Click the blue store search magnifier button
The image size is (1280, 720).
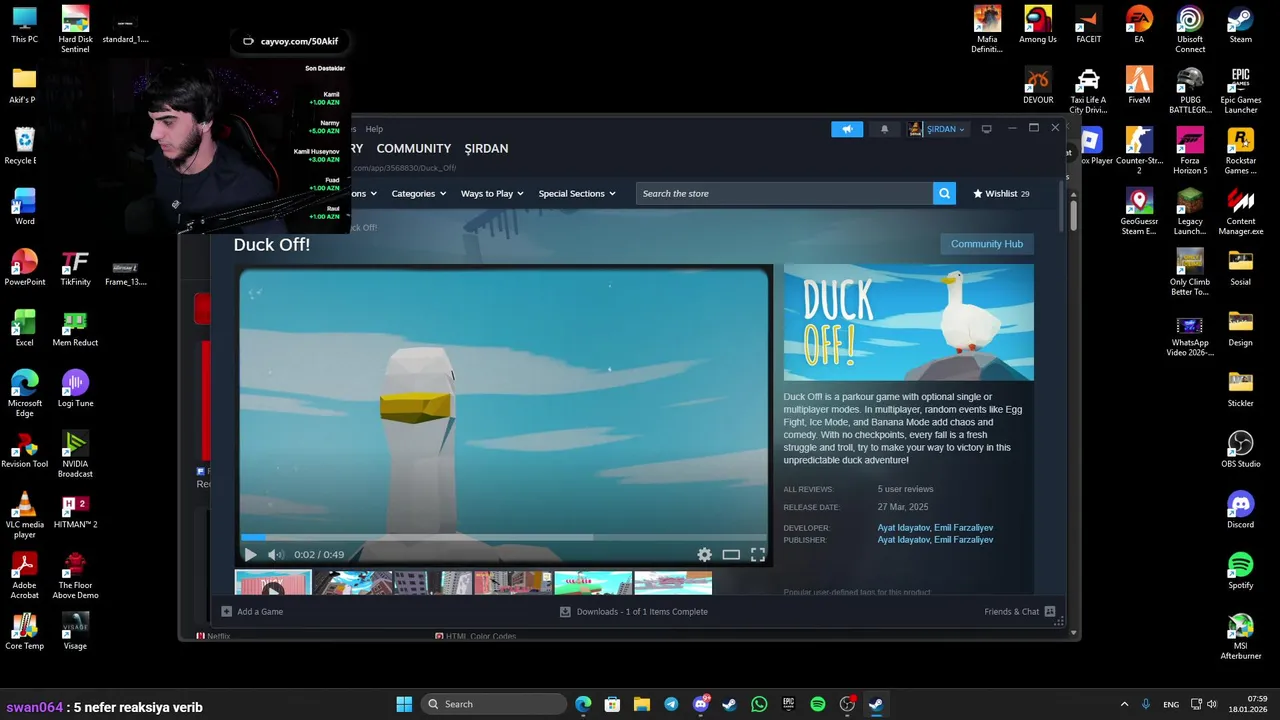(944, 193)
